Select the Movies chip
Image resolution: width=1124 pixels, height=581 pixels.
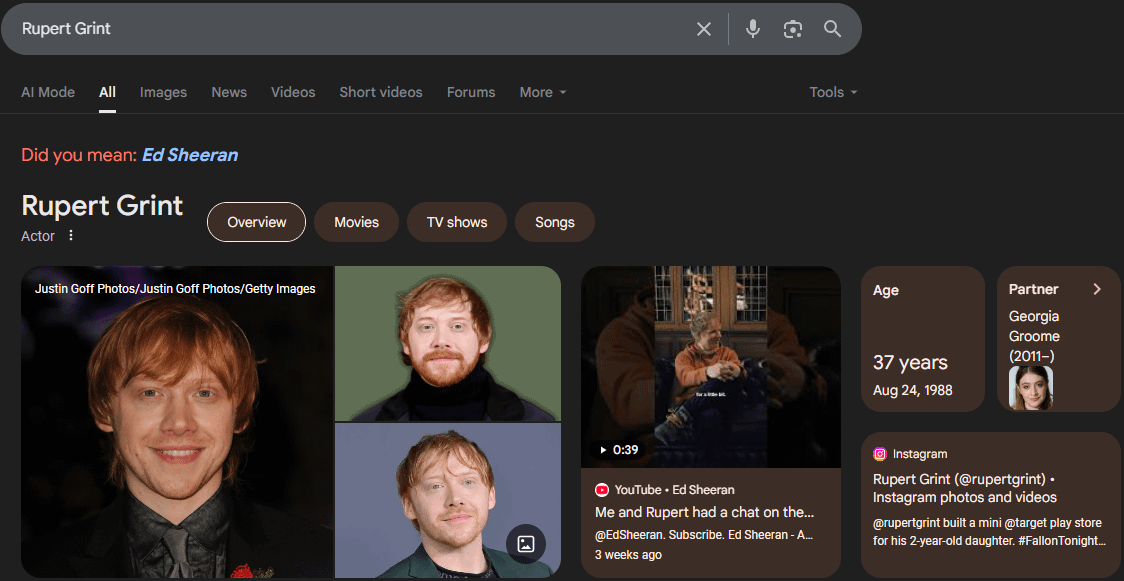click(x=356, y=222)
